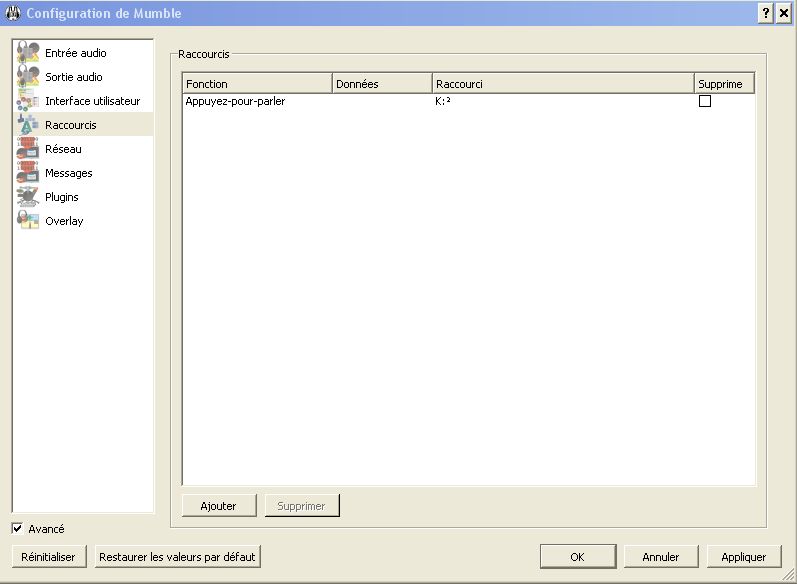
Task: Click the Données column header
Action: (382, 83)
